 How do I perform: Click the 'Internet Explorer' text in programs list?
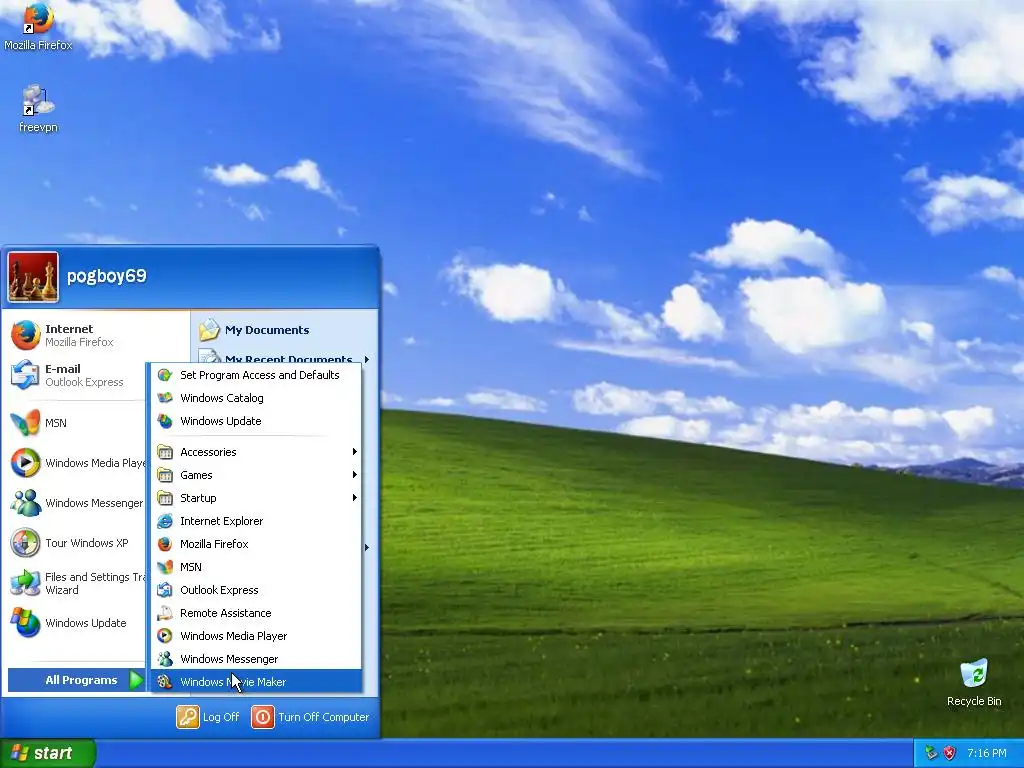pos(221,521)
